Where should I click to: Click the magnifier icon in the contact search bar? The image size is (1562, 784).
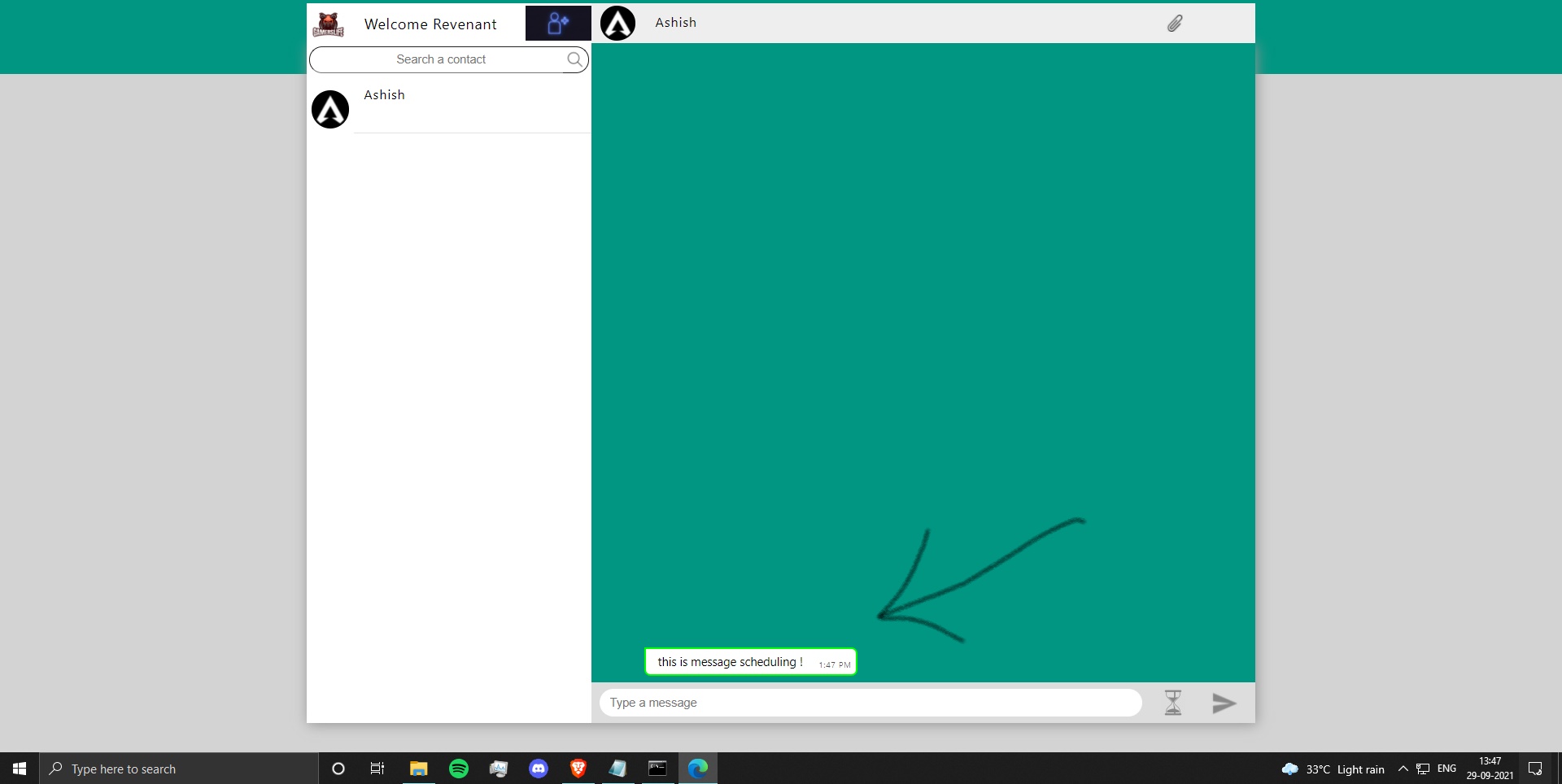pos(574,59)
